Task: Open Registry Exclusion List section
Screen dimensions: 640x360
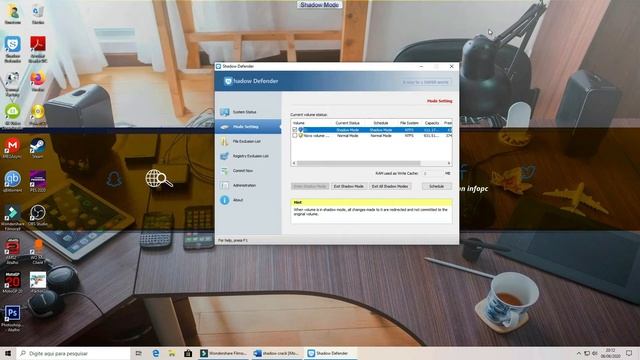Action: pyautogui.click(x=248, y=156)
